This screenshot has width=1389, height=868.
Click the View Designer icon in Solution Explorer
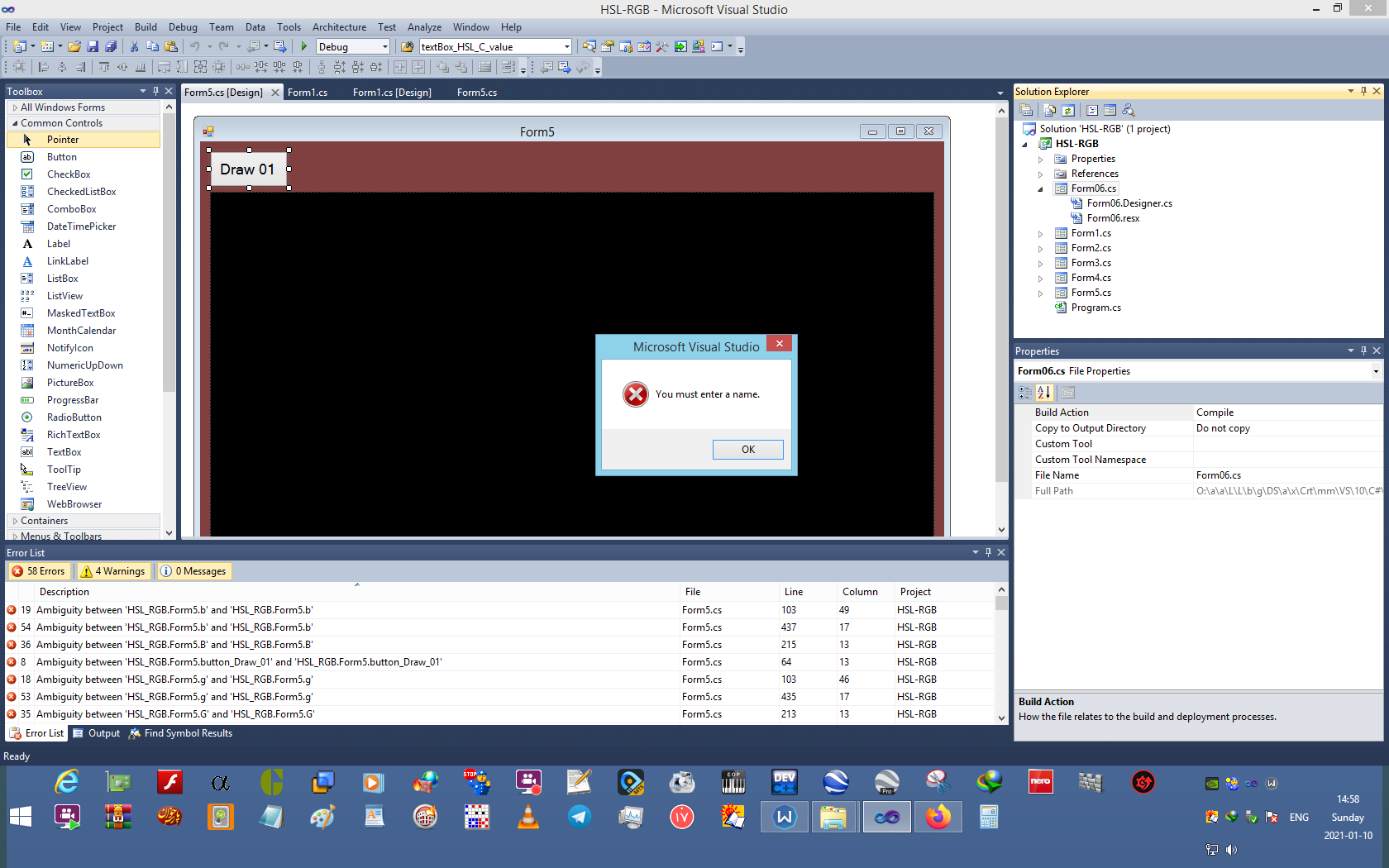(x=1110, y=110)
